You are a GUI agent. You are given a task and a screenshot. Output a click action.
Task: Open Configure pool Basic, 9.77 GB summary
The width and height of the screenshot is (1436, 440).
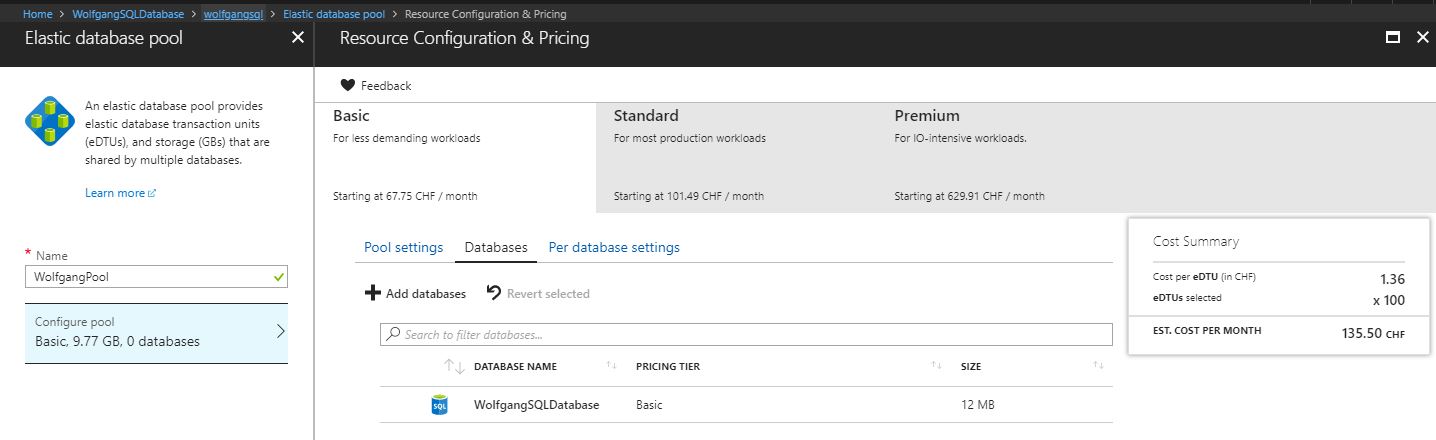point(156,333)
